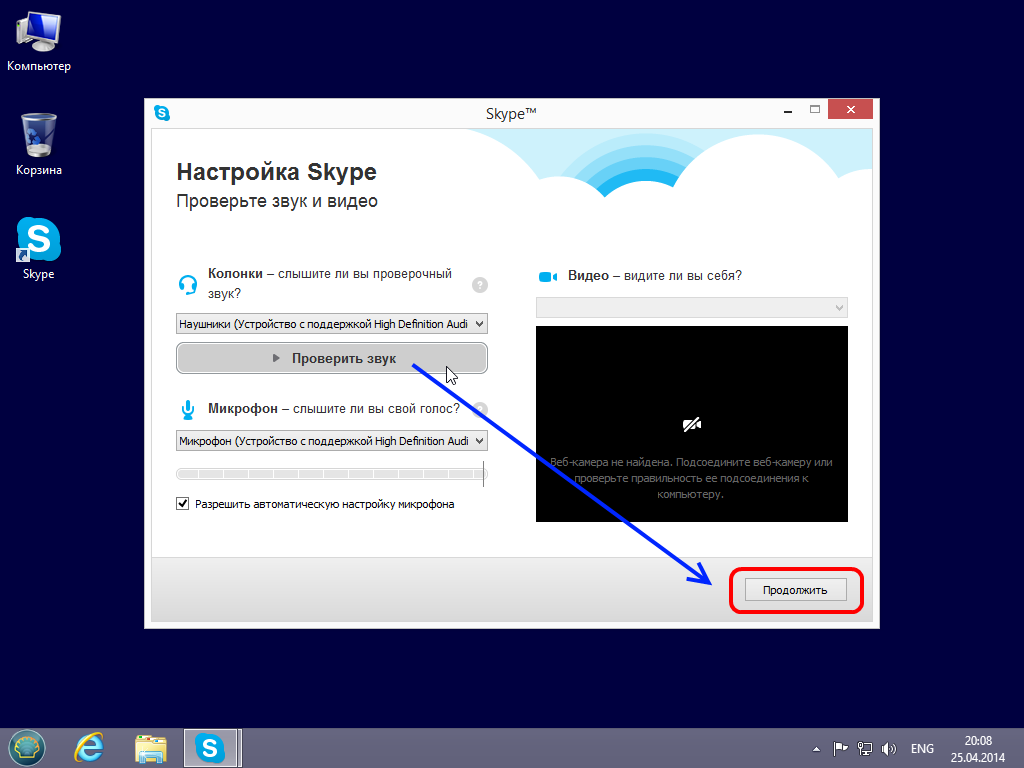Click the Колонки – слышите ли вы проверочный звук? label
Image resolution: width=1024 pixels, height=768 pixels.
tap(330, 283)
